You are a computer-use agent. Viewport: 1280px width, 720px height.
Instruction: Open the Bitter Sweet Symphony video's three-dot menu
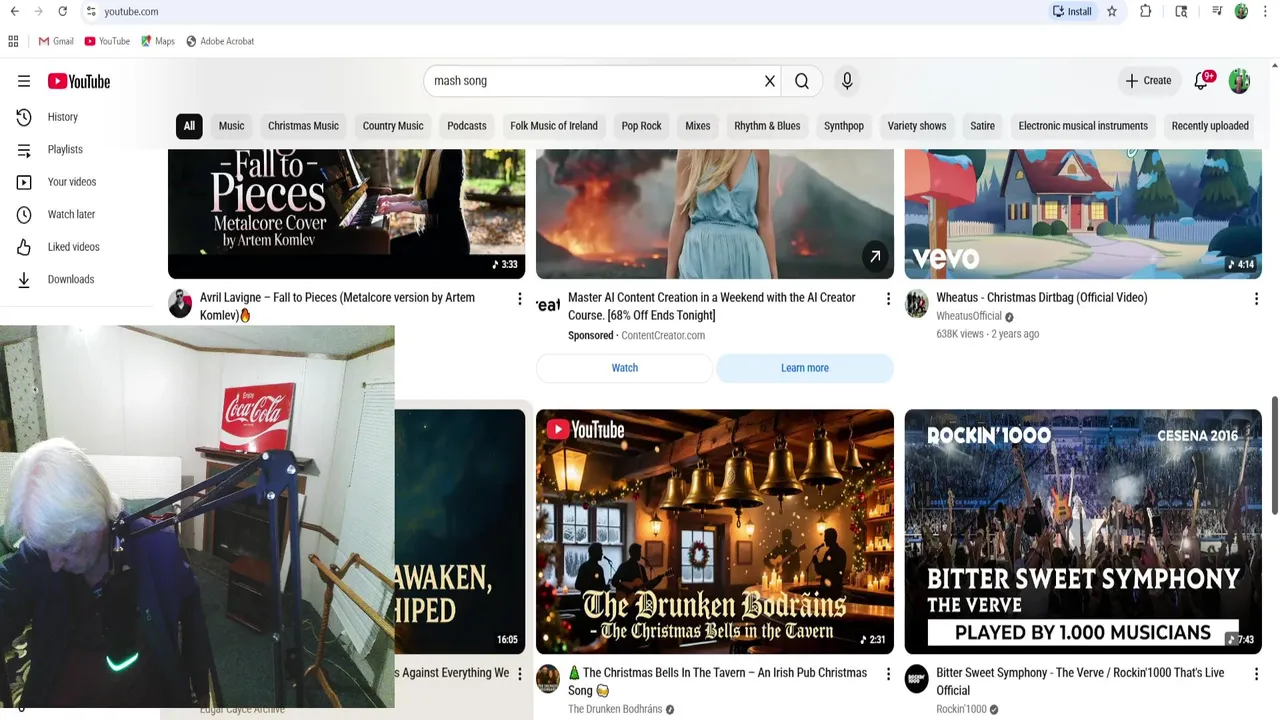click(1256, 674)
